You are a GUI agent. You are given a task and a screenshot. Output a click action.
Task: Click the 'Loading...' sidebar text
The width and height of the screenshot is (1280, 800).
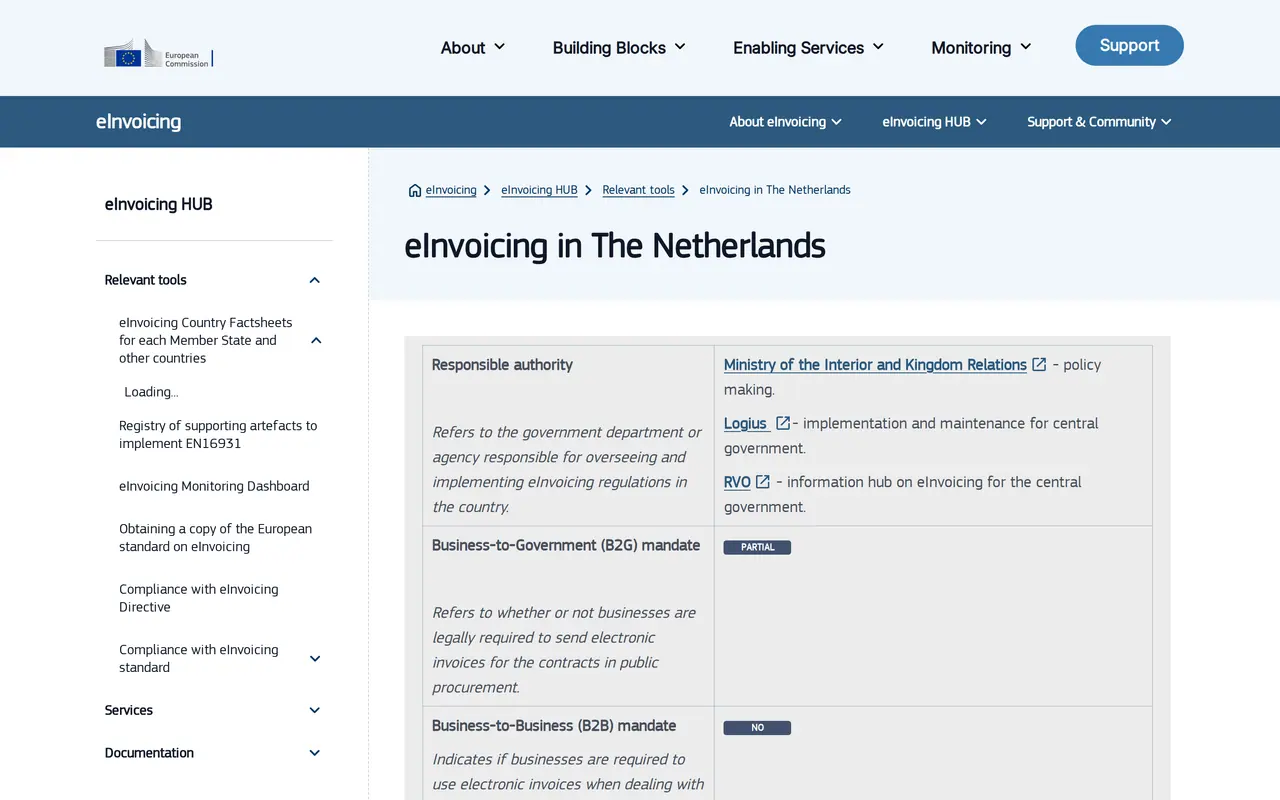click(x=151, y=392)
